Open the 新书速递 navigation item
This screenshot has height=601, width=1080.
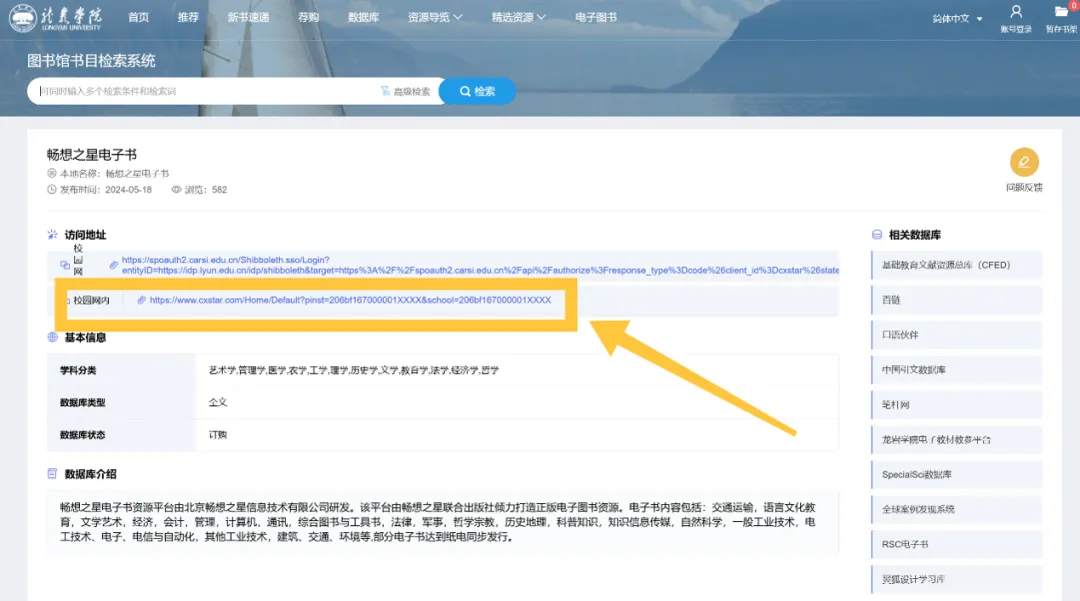pyautogui.click(x=249, y=17)
